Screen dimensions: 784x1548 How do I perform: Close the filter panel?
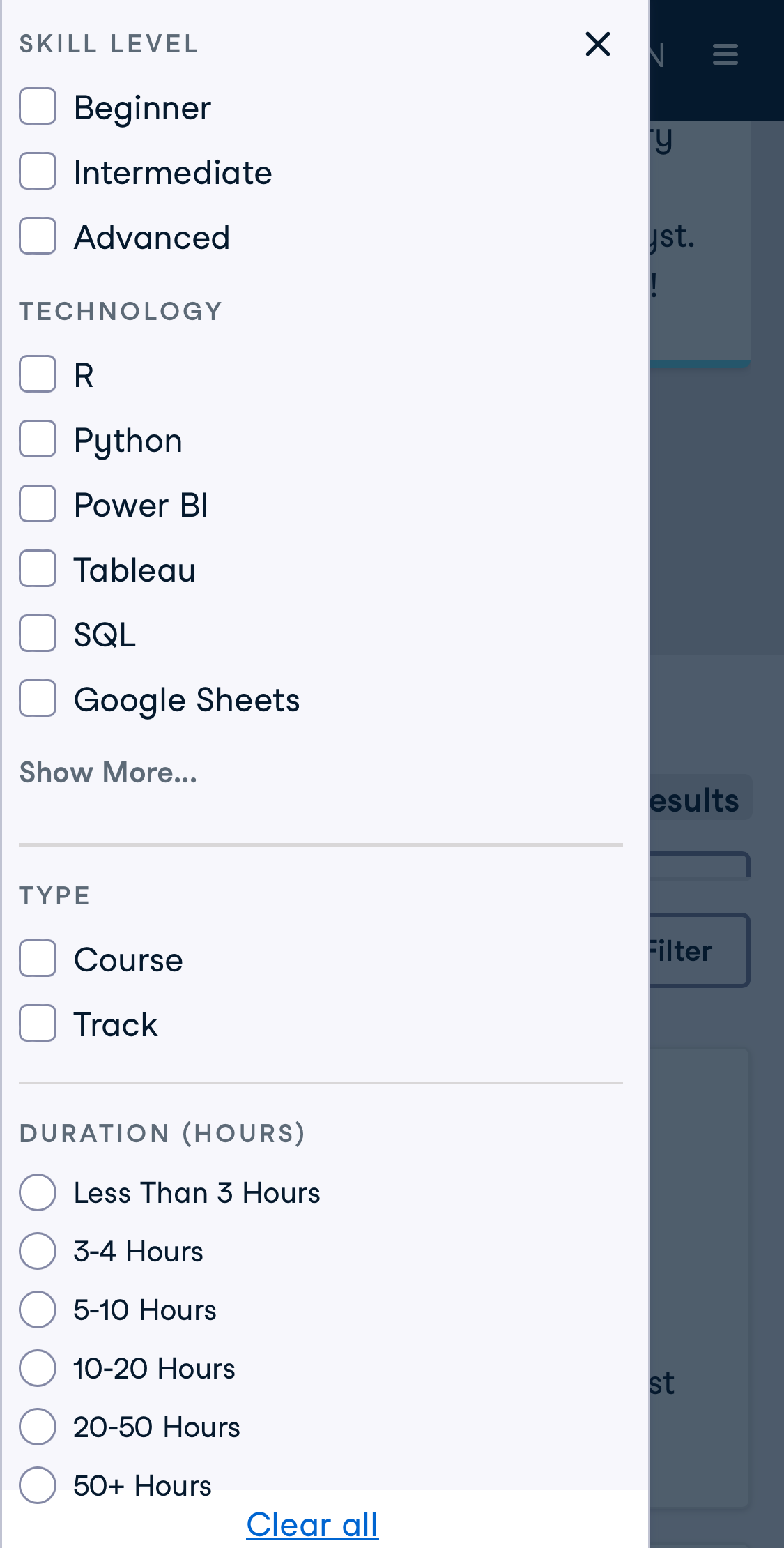pos(597,44)
